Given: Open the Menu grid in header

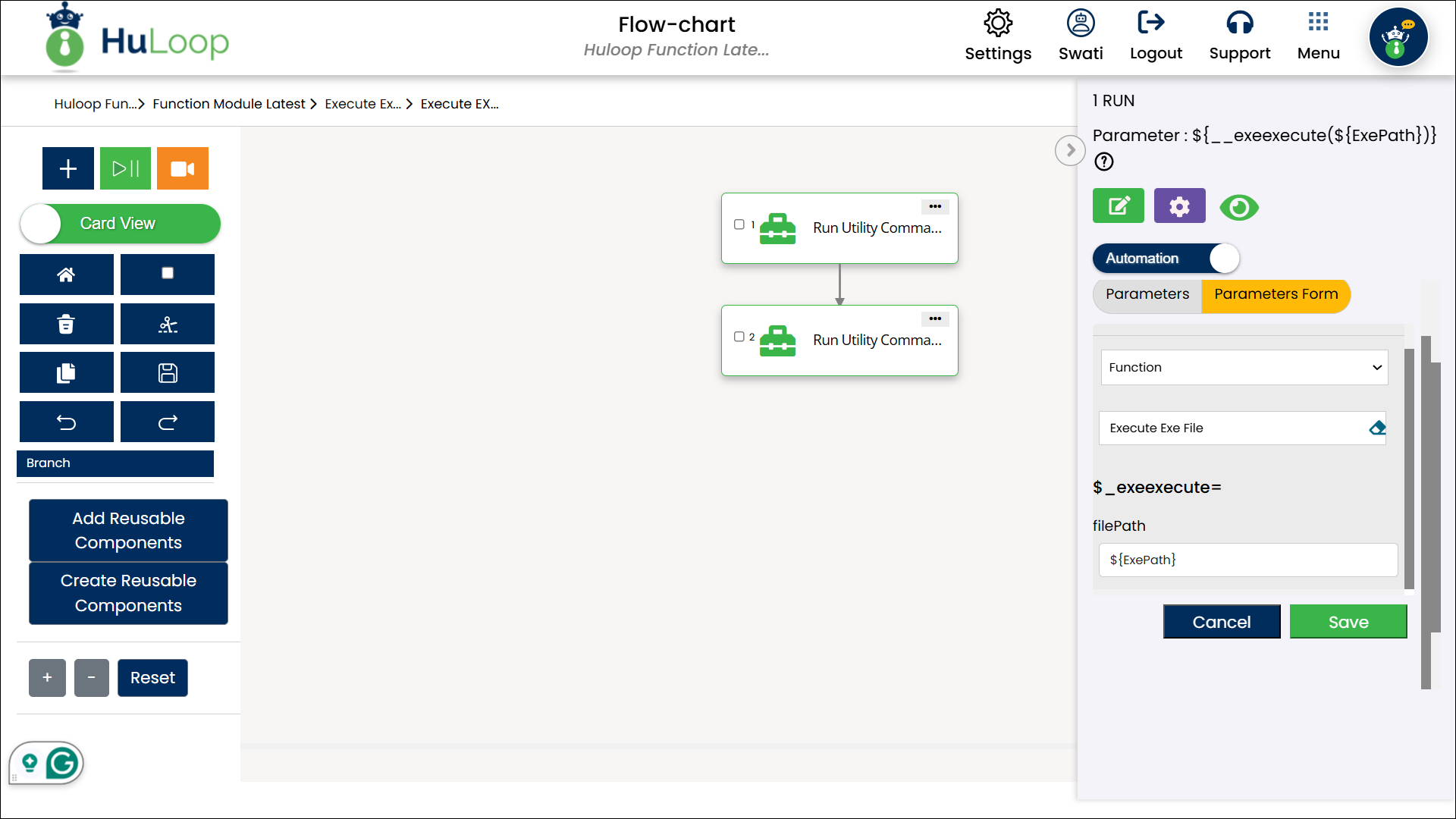Looking at the screenshot, I should [x=1318, y=35].
